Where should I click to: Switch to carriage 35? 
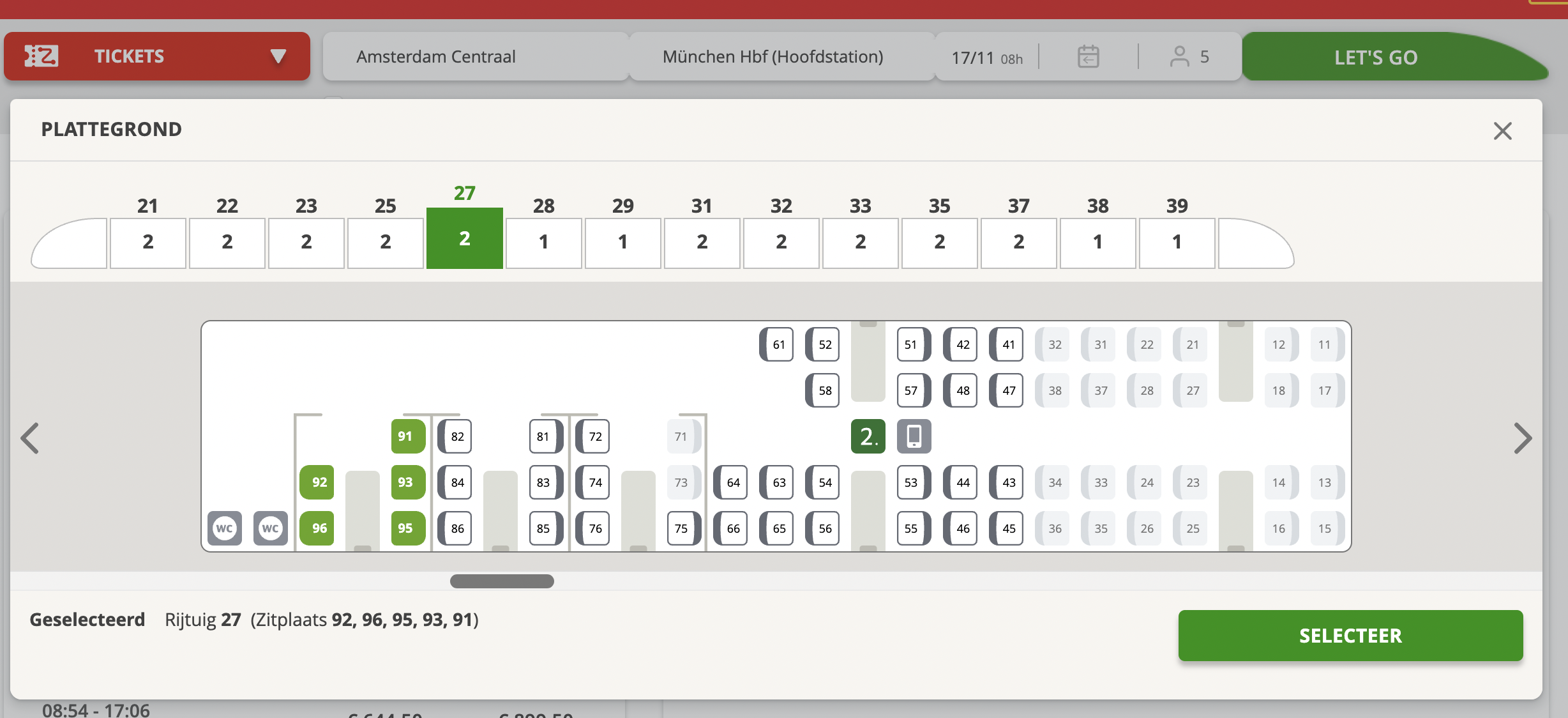click(x=939, y=242)
